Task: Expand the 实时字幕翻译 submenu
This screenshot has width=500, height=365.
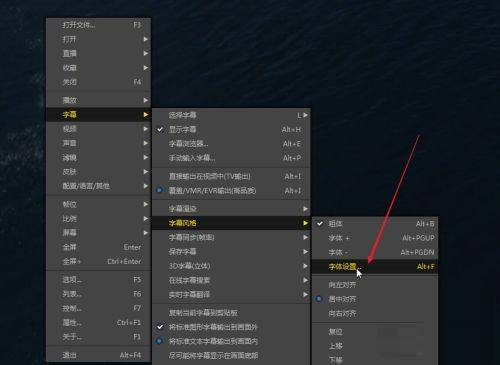Action: coord(231,295)
